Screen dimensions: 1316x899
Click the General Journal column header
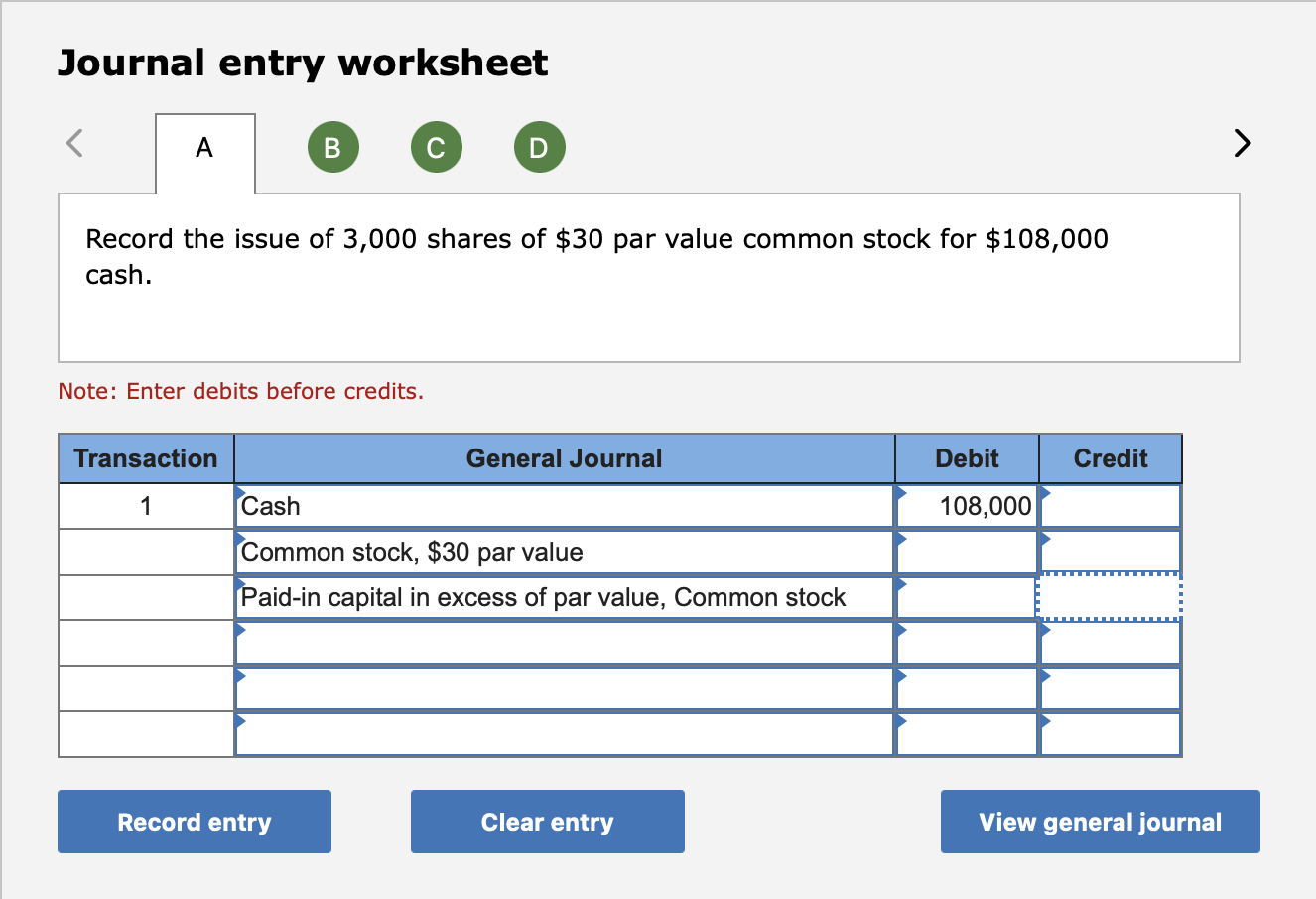coord(565,458)
